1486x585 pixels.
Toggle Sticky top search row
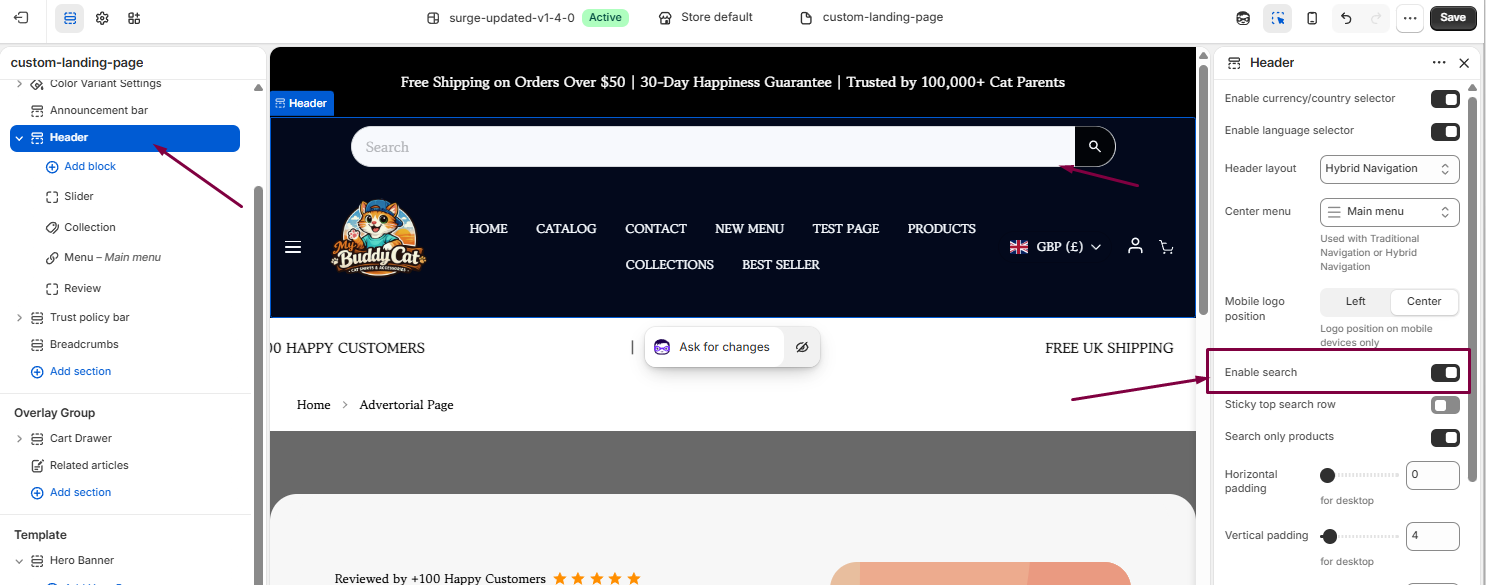(1445, 405)
